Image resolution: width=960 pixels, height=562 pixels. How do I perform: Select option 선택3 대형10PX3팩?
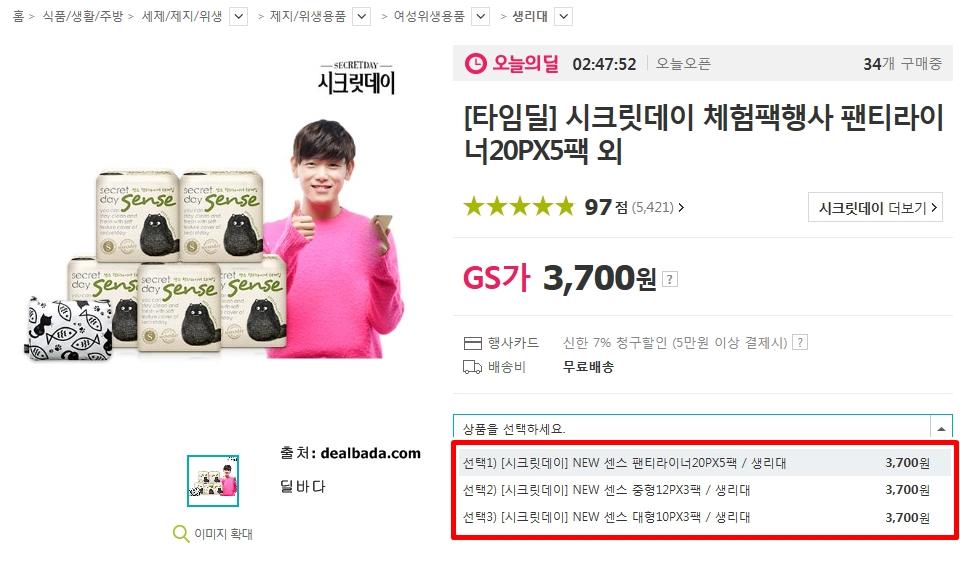(x=704, y=517)
